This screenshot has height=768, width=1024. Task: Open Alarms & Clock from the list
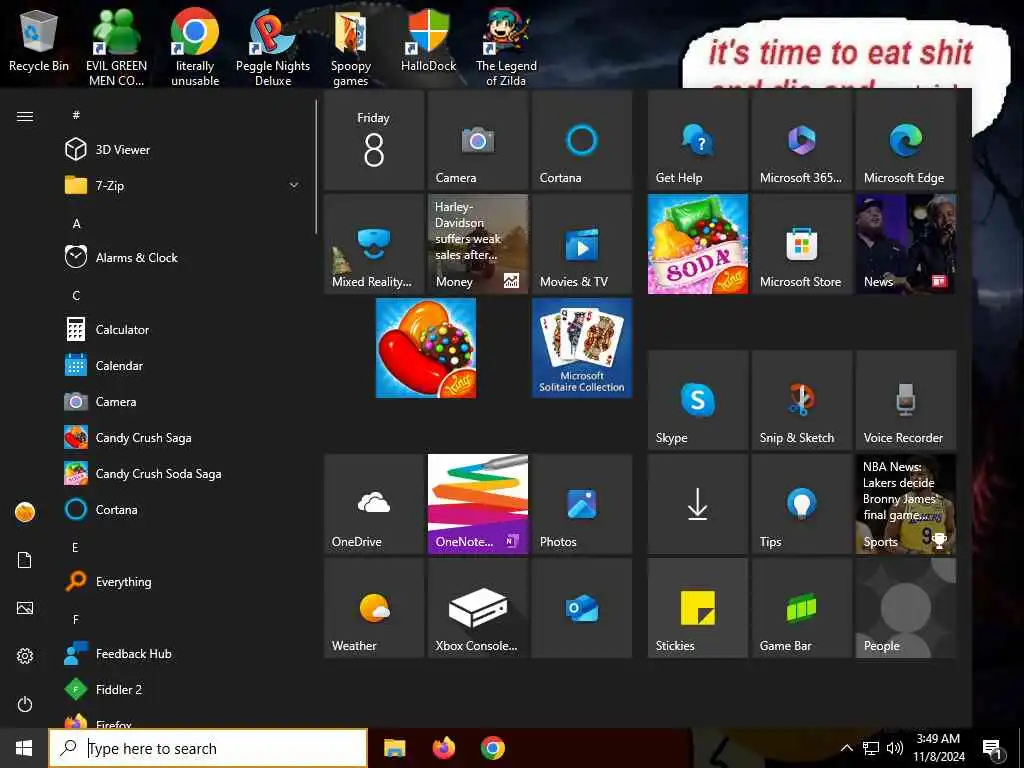[x=183, y=257]
